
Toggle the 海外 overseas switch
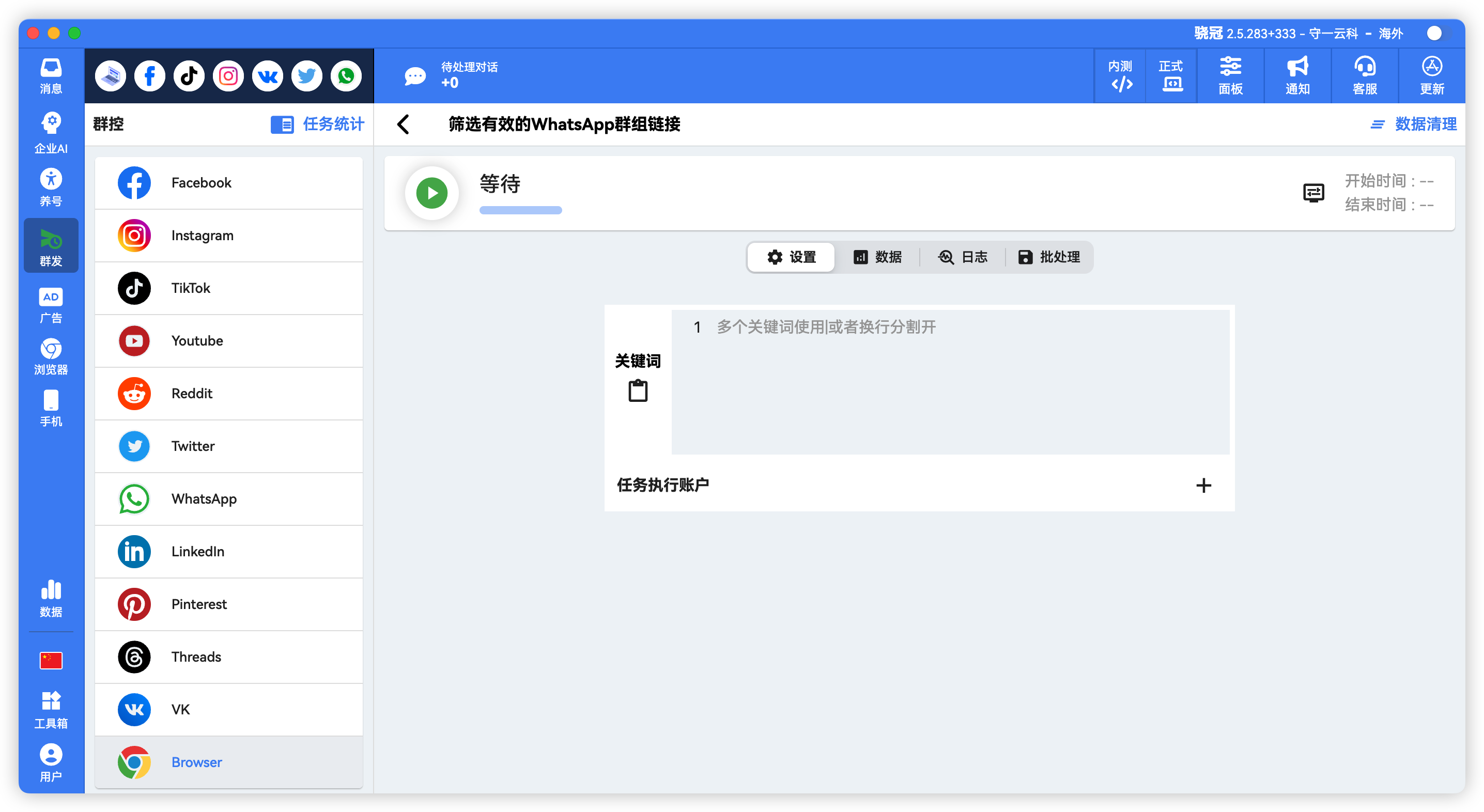[1439, 34]
